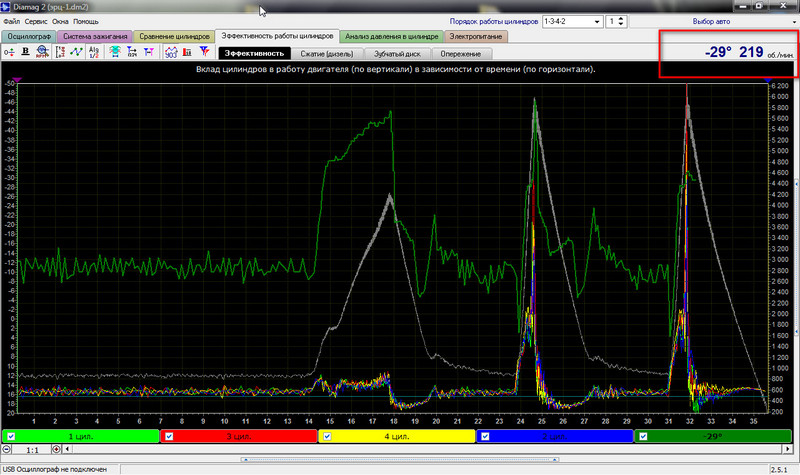Toggle the 2 цил. checkbox
Viewport: 800px width, 475px height.
pyautogui.click(x=485, y=436)
